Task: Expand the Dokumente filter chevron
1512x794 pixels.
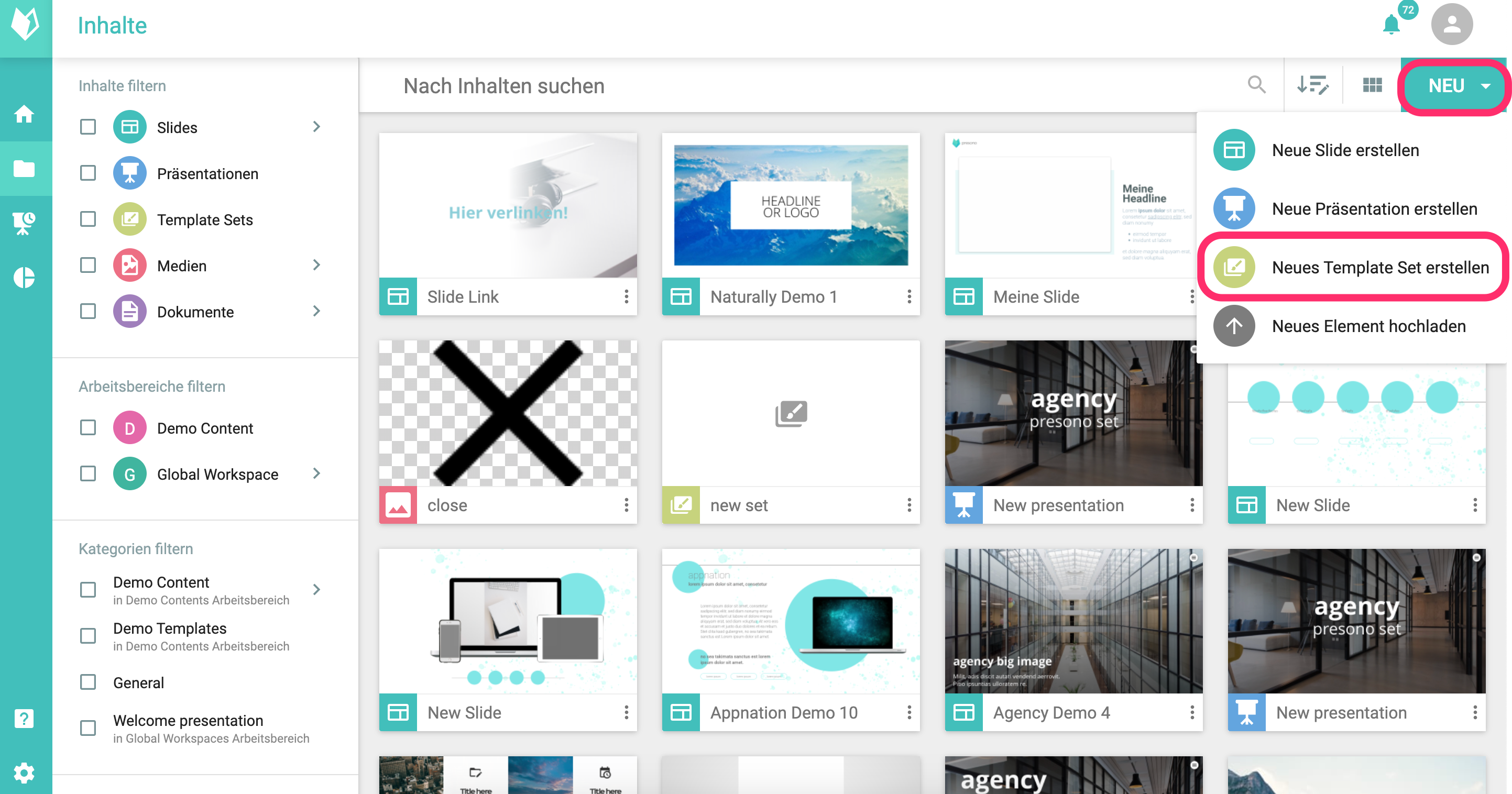Action: coord(317,311)
